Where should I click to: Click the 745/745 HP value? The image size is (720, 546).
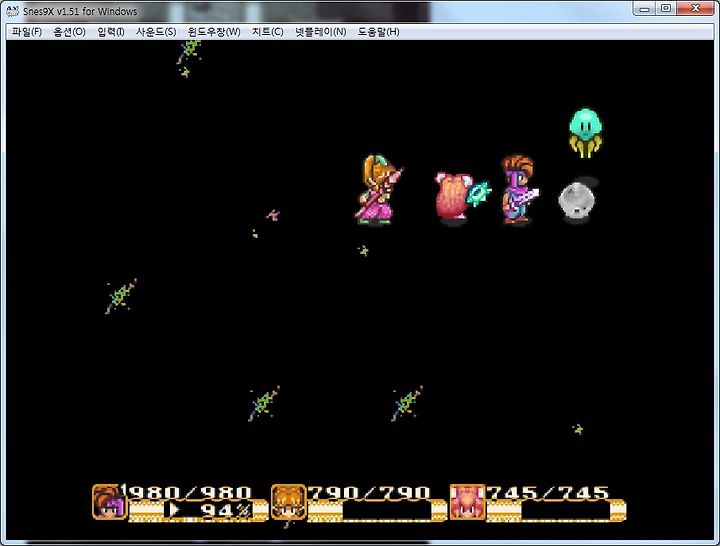tap(547, 492)
